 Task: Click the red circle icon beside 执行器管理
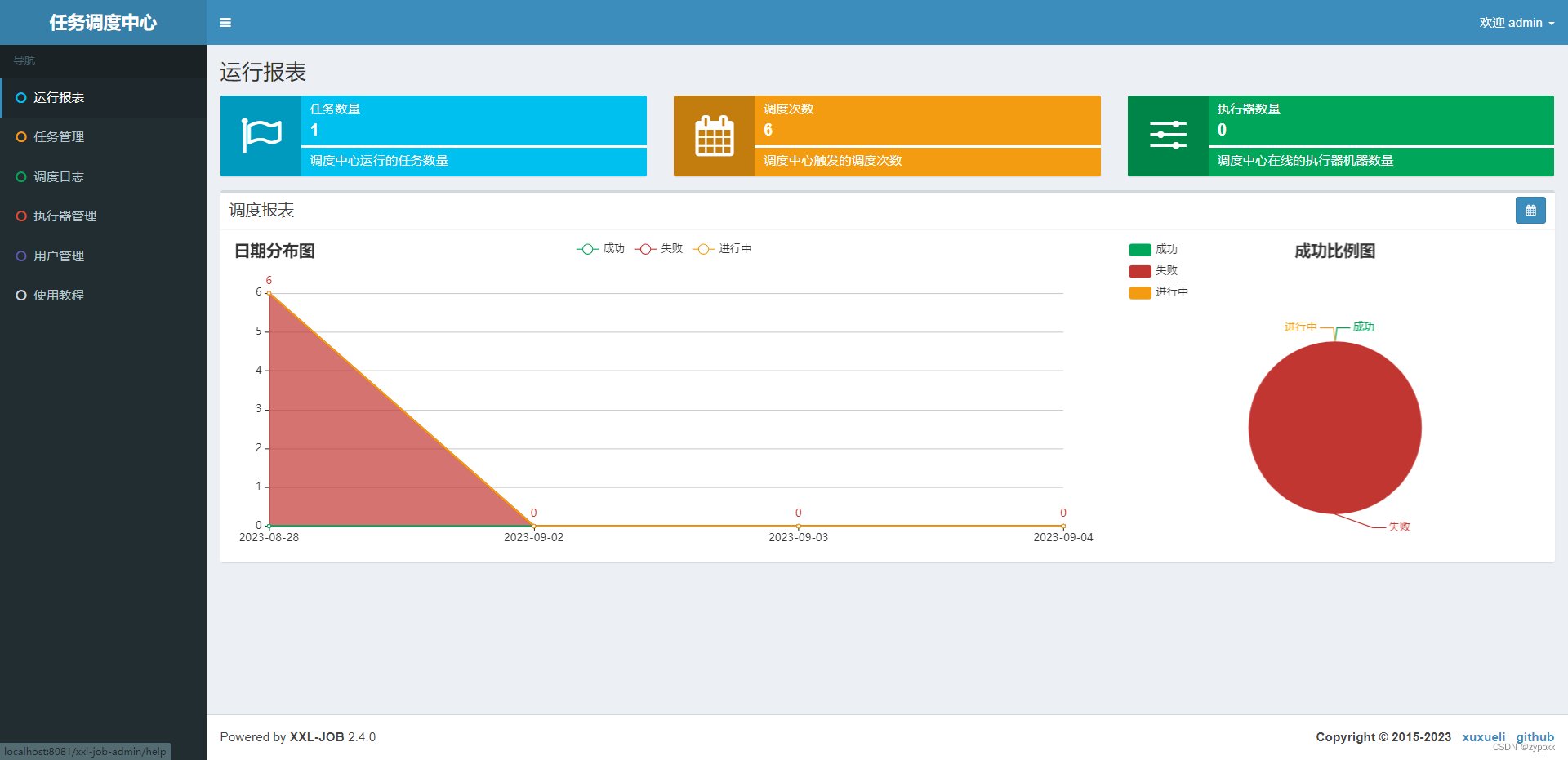21,216
